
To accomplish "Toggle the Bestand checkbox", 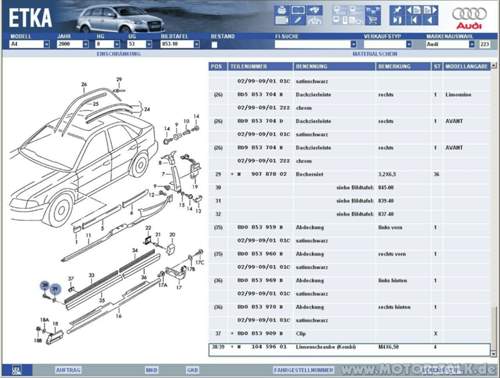I will click(214, 44).
